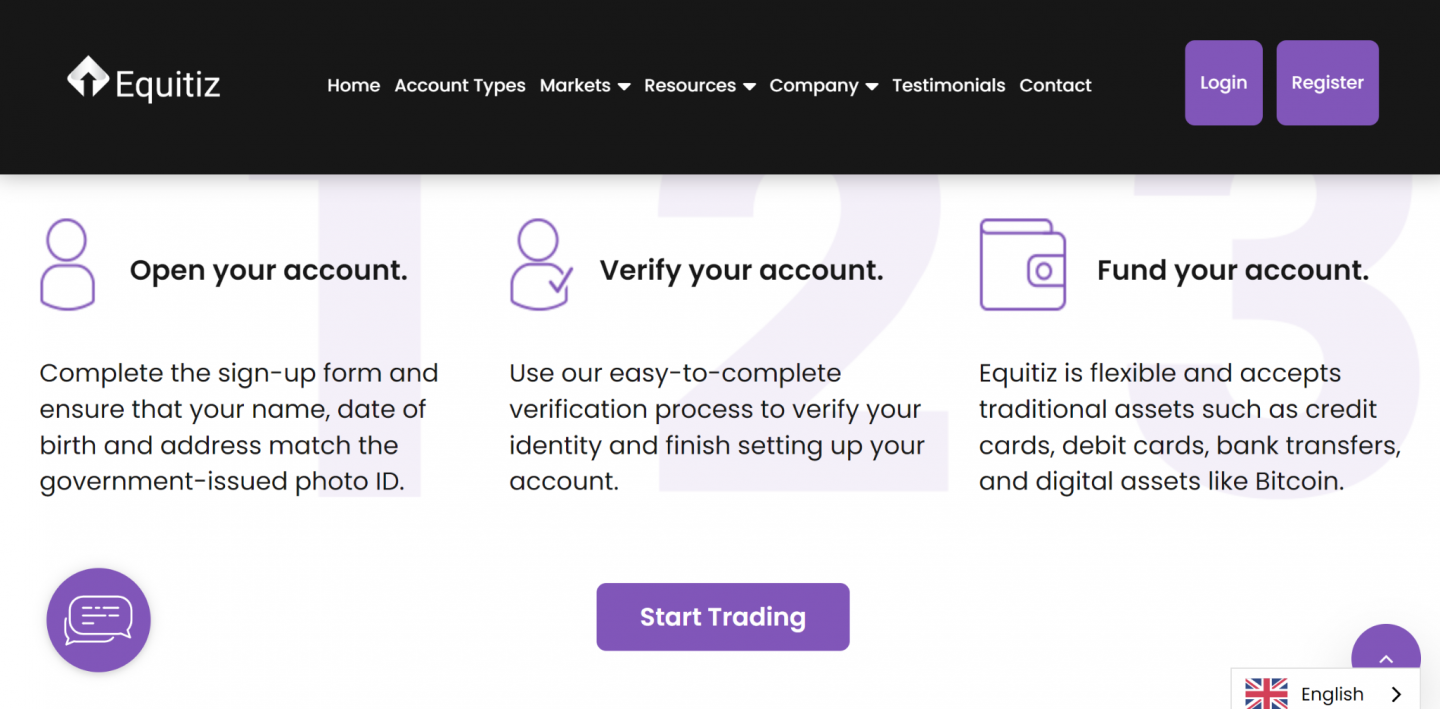Image resolution: width=1440 pixels, height=709 pixels.
Task: Select the 'Fund your account' wallet icon
Action: (x=1022, y=263)
